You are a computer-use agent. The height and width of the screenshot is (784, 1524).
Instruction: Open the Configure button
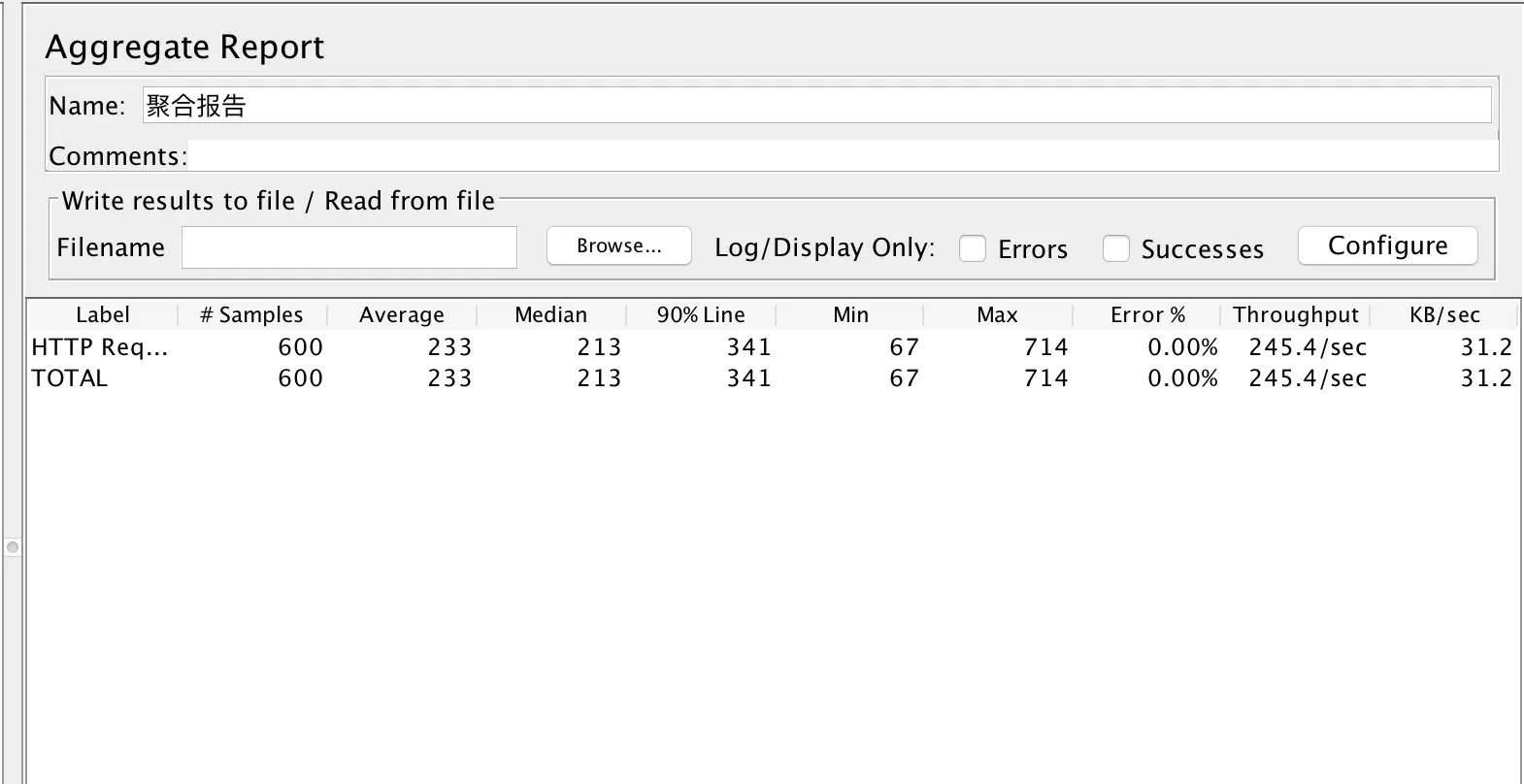point(1388,245)
